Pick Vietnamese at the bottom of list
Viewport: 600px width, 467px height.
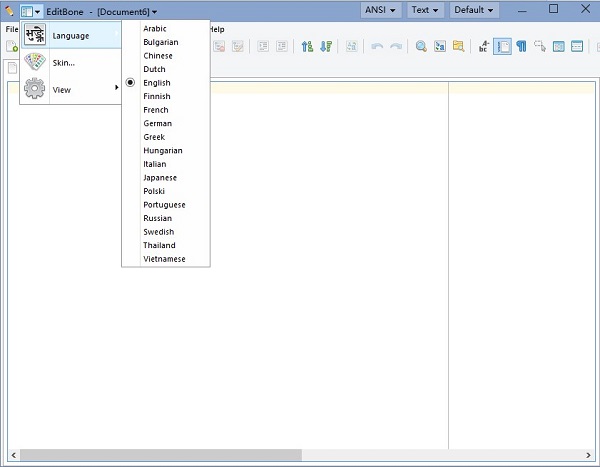pyautogui.click(x=164, y=259)
